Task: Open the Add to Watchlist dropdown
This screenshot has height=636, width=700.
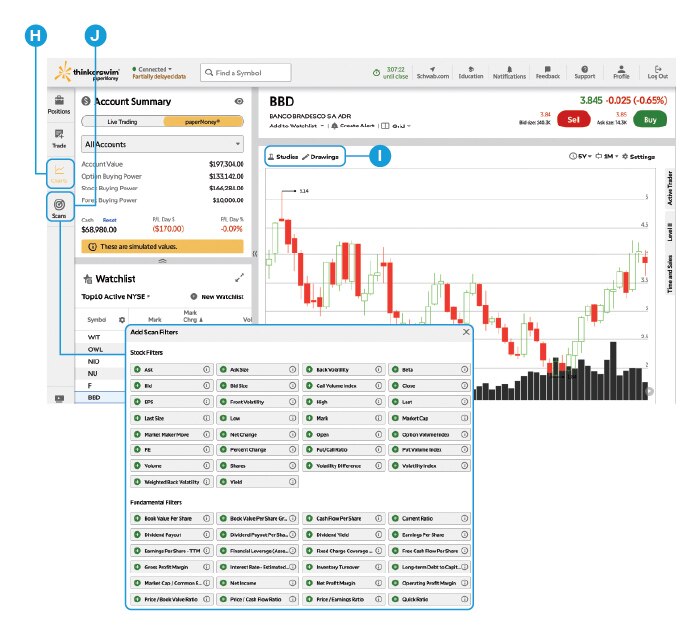Action: click(296, 126)
